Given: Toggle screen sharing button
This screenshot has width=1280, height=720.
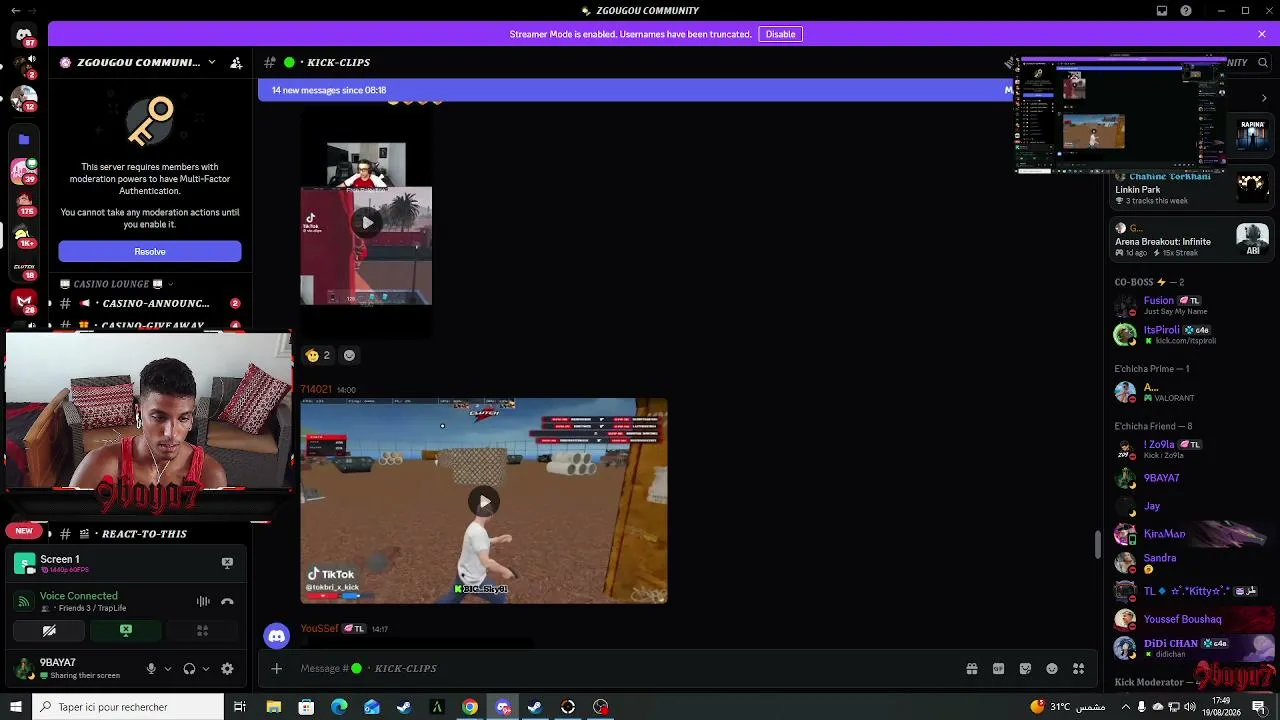Looking at the screenshot, I should (x=126, y=630).
